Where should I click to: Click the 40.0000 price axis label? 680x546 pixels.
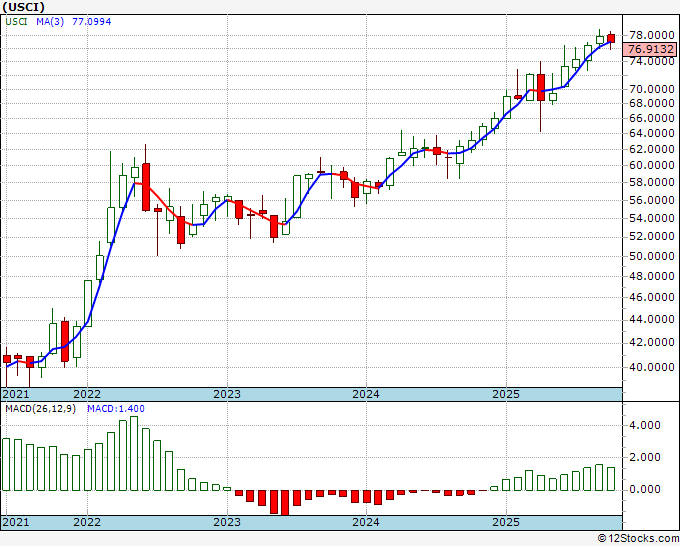pos(652,367)
